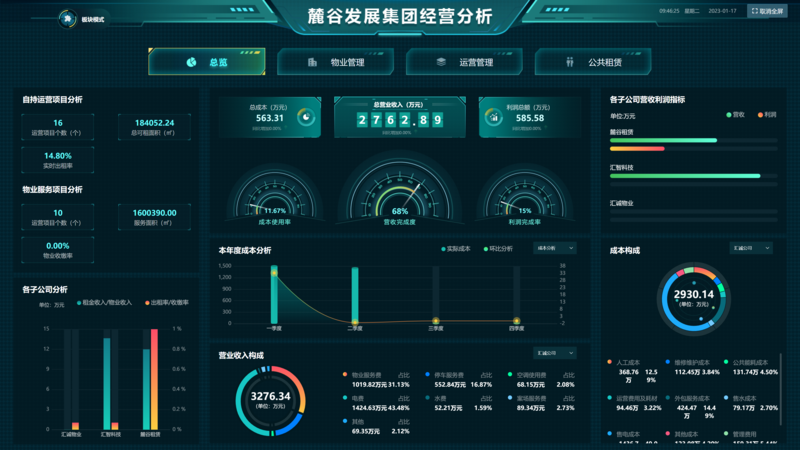This screenshot has height=450, width=800.
Task: Click the scrollbar in 成本构成 list
Action: 781,389
